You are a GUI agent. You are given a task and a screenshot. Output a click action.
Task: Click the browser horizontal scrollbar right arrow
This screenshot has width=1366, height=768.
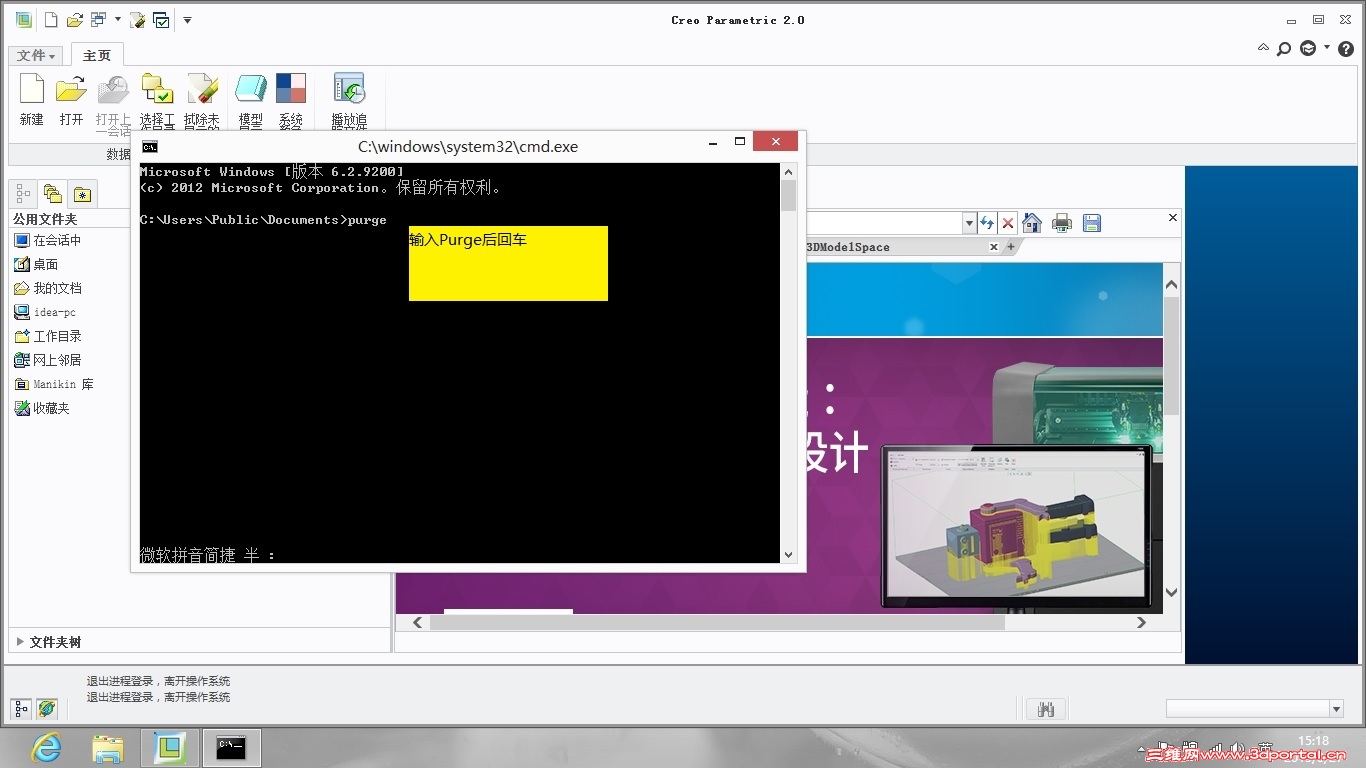(1141, 622)
